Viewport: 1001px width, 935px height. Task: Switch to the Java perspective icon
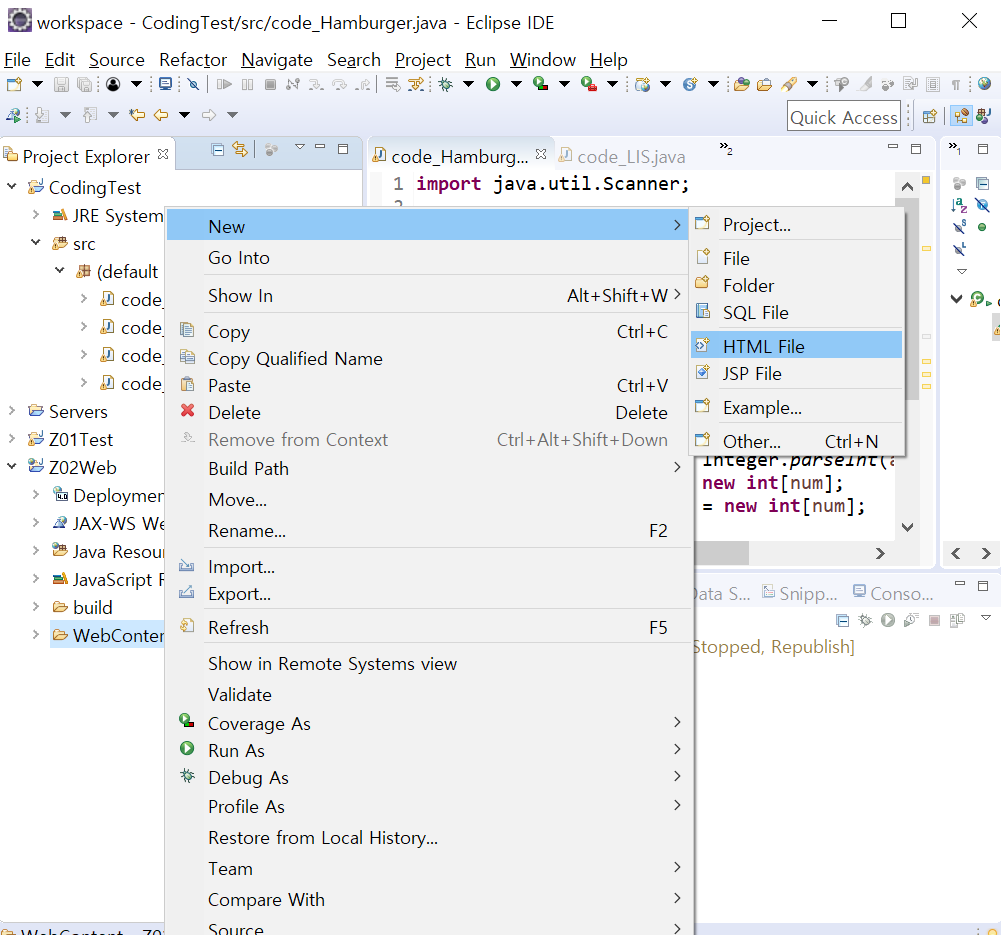coord(984,116)
